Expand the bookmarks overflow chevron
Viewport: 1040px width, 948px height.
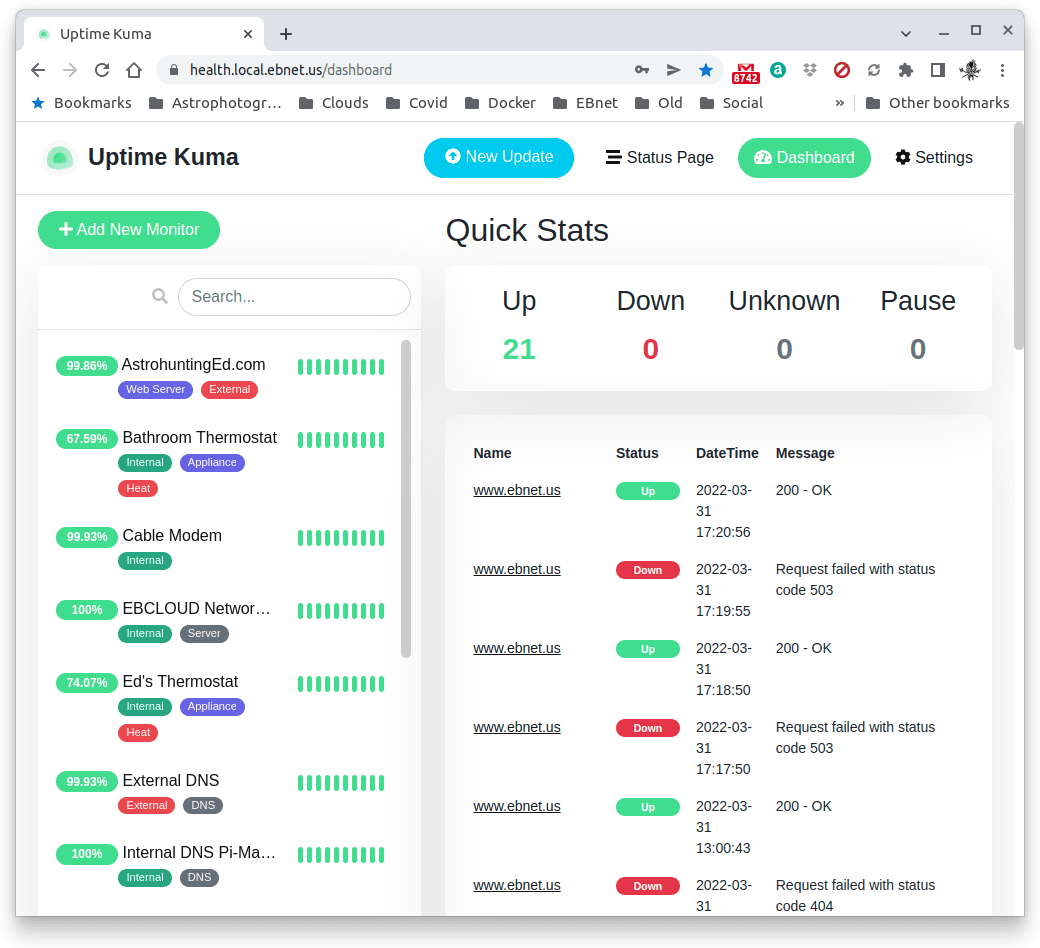[839, 102]
